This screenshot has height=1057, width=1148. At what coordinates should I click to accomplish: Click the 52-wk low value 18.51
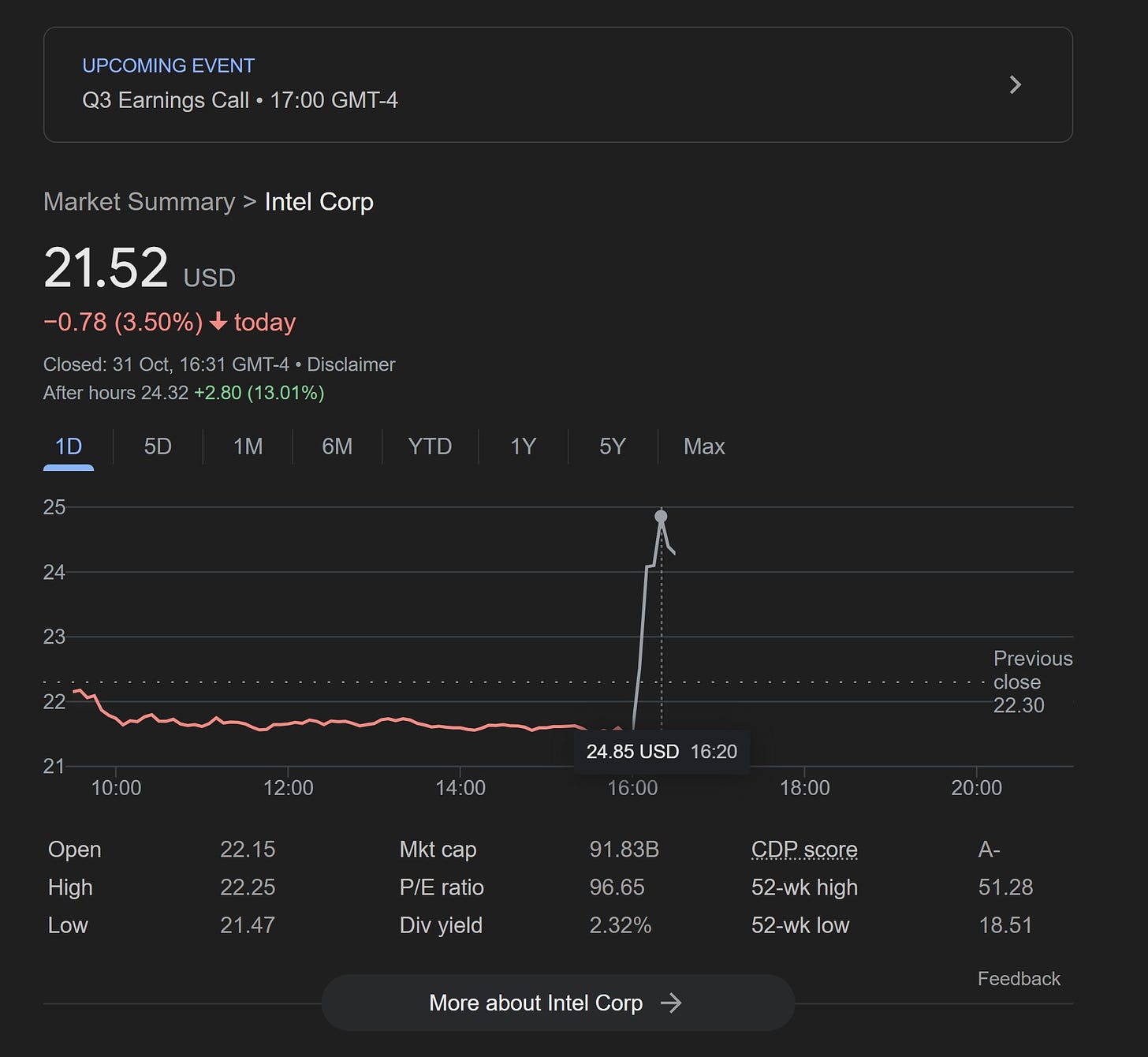click(x=1005, y=925)
